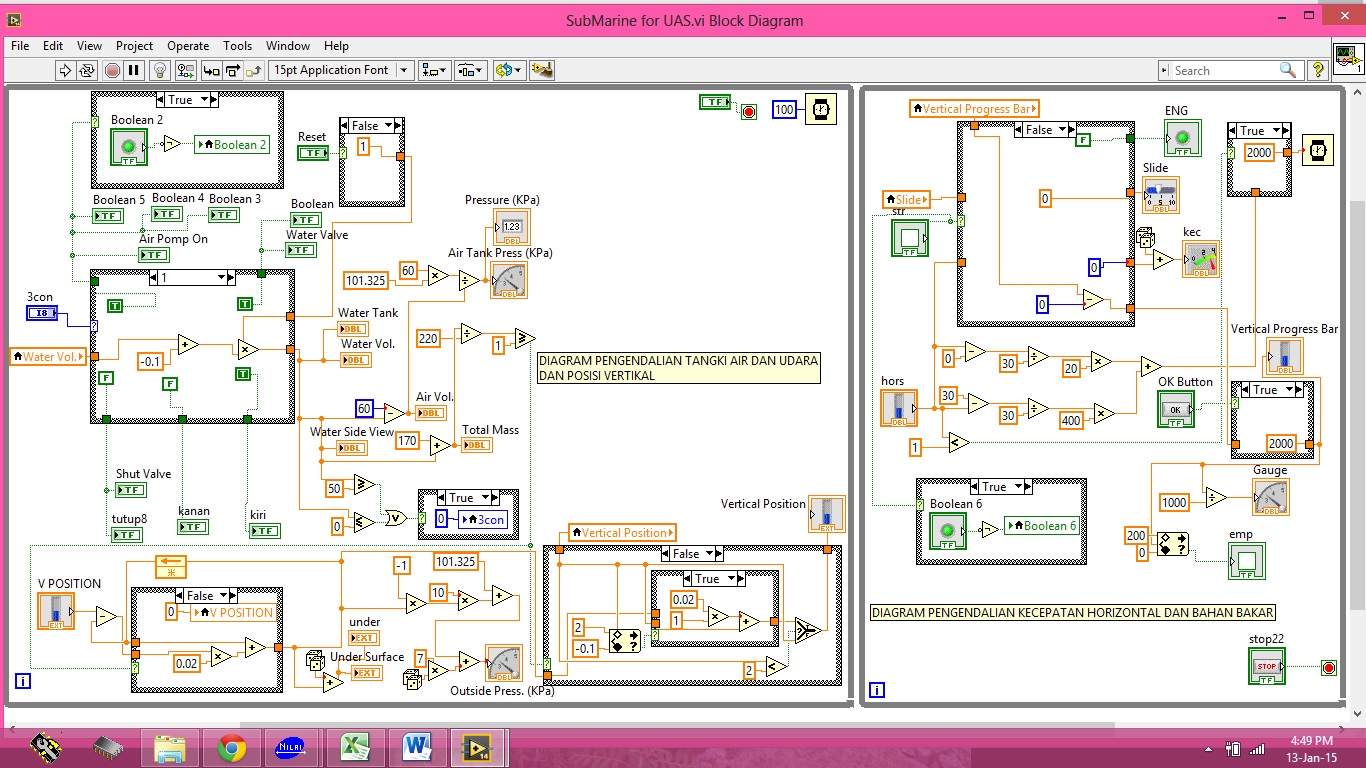Open Google Chrome from the taskbar

click(x=232, y=747)
